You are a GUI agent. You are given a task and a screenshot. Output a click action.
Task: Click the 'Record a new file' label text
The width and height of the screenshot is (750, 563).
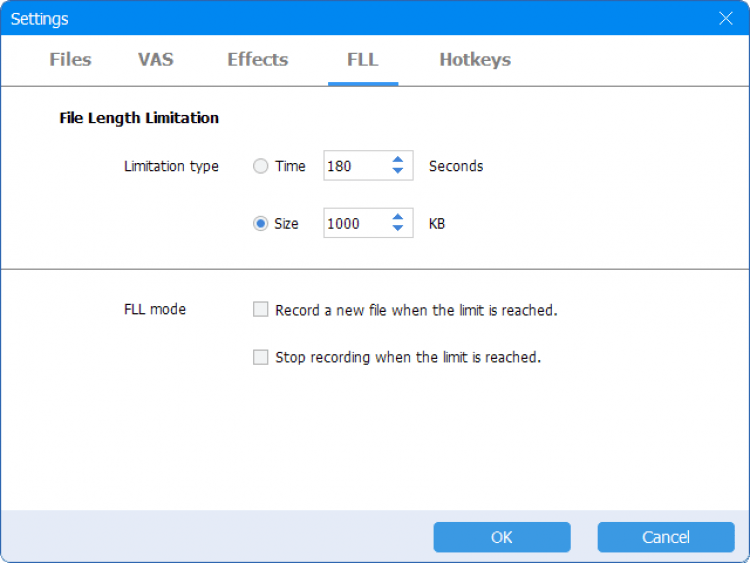tap(416, 310)
